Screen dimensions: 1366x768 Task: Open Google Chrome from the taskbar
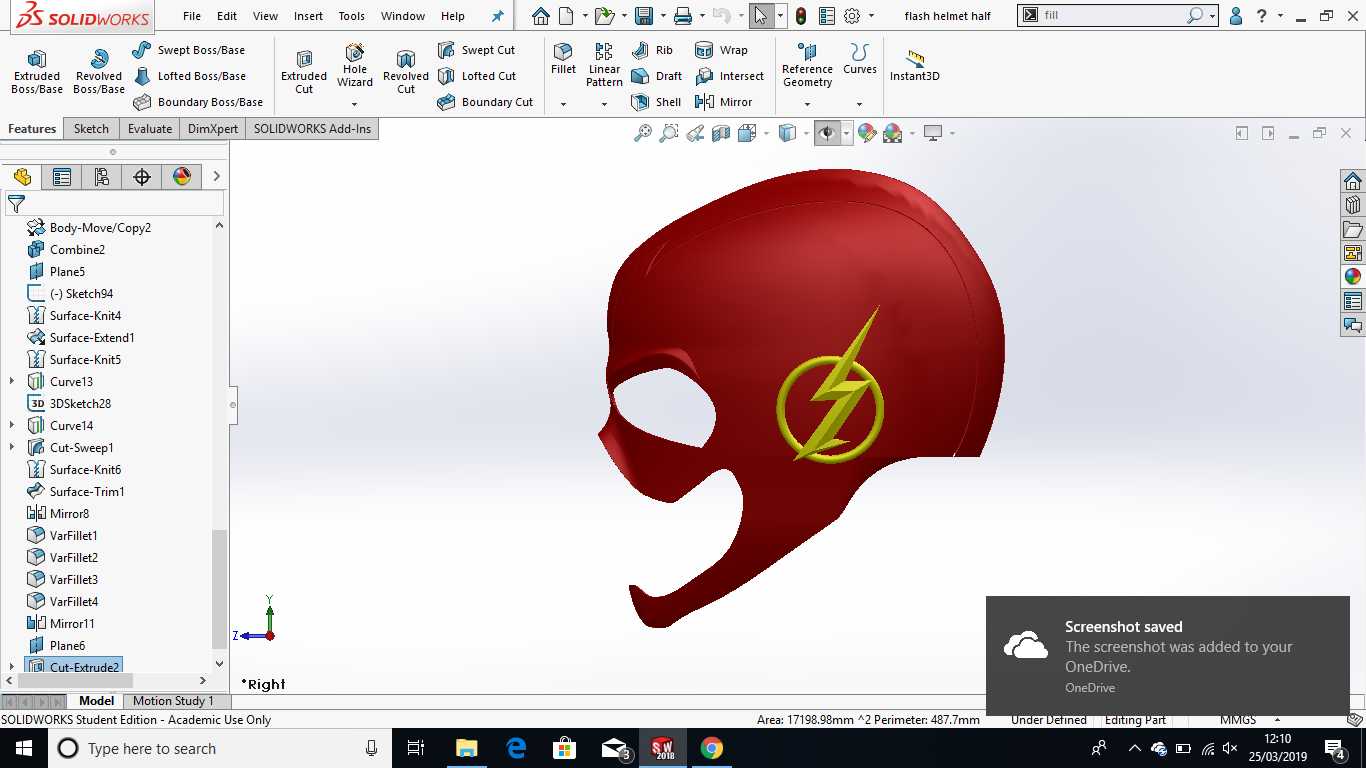click(711, 748)
